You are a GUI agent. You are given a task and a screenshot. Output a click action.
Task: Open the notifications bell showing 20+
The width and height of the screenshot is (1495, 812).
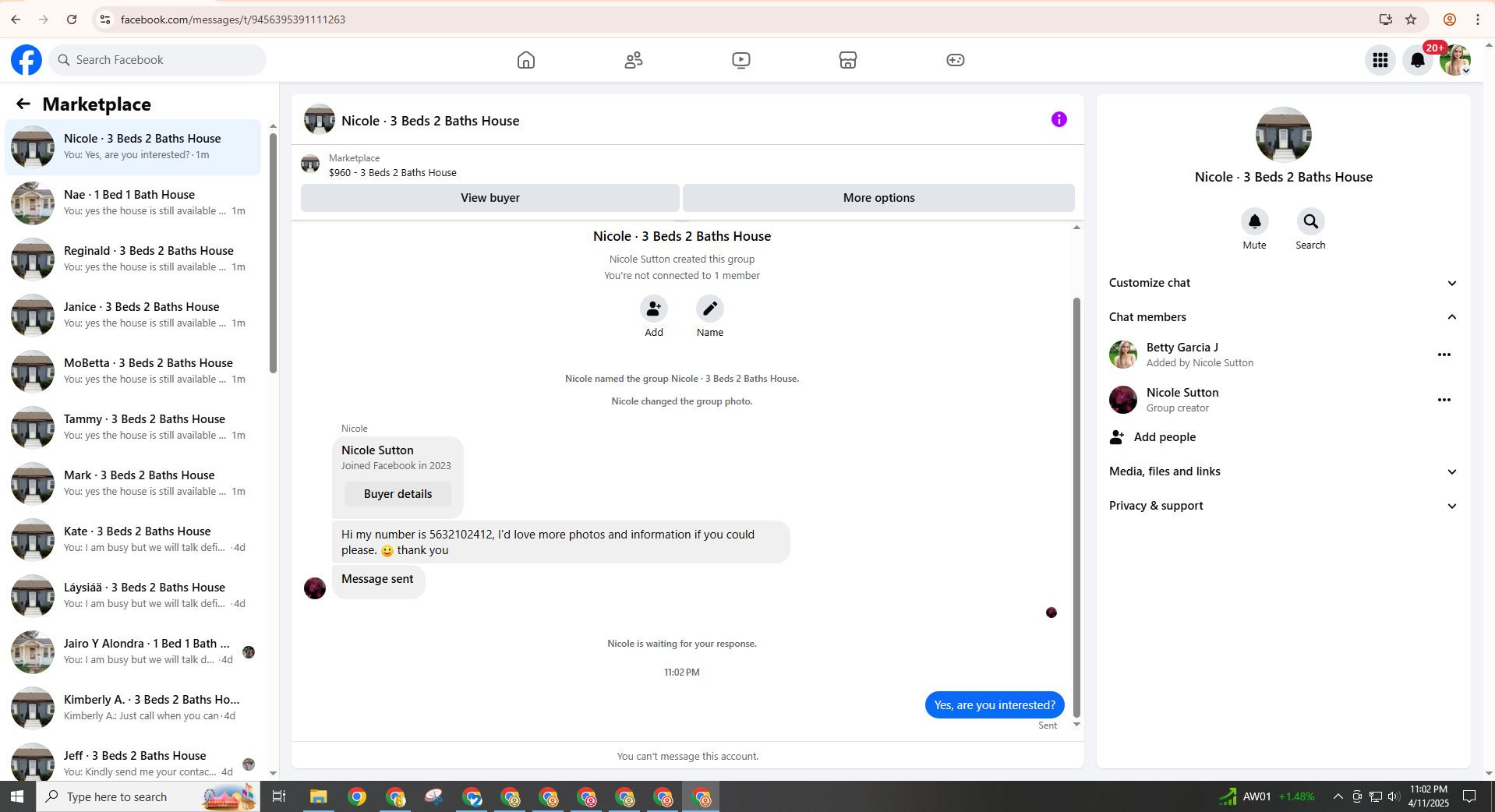pyautogui.click(x=1418, y=60)
